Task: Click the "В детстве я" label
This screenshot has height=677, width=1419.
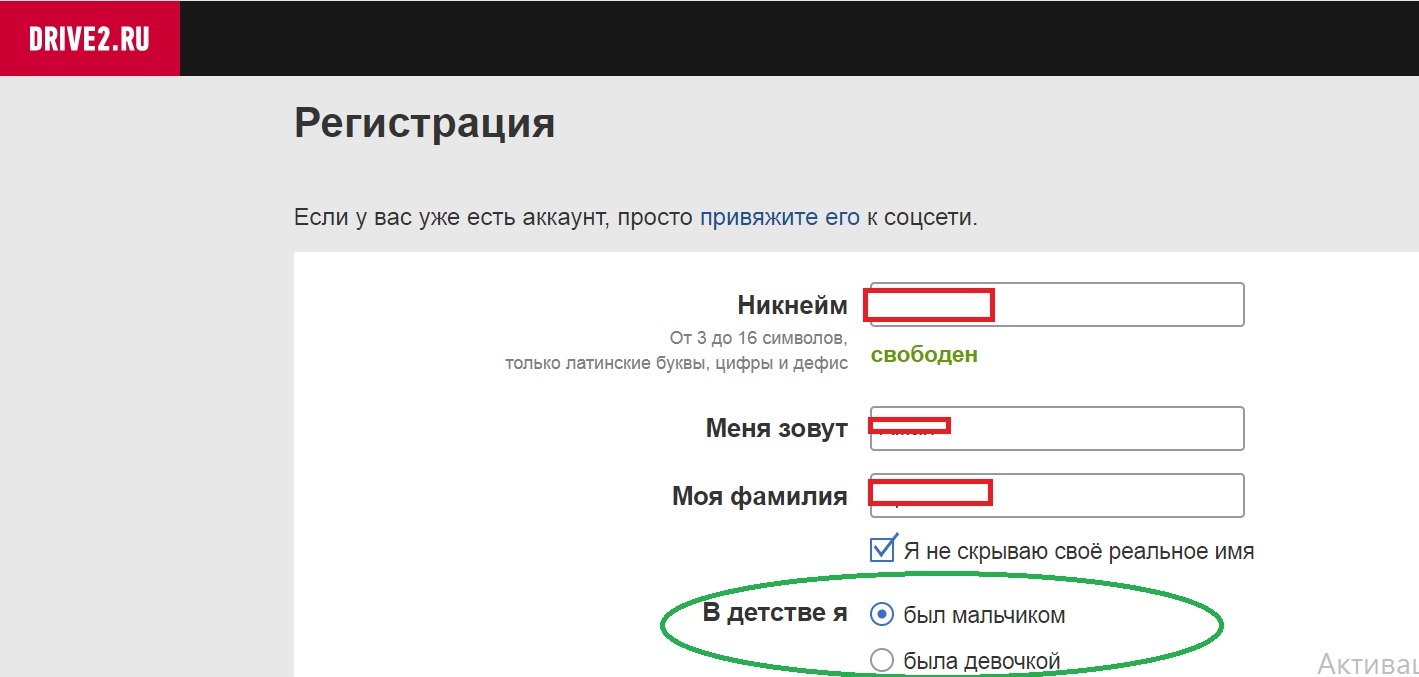Action: 775,612
